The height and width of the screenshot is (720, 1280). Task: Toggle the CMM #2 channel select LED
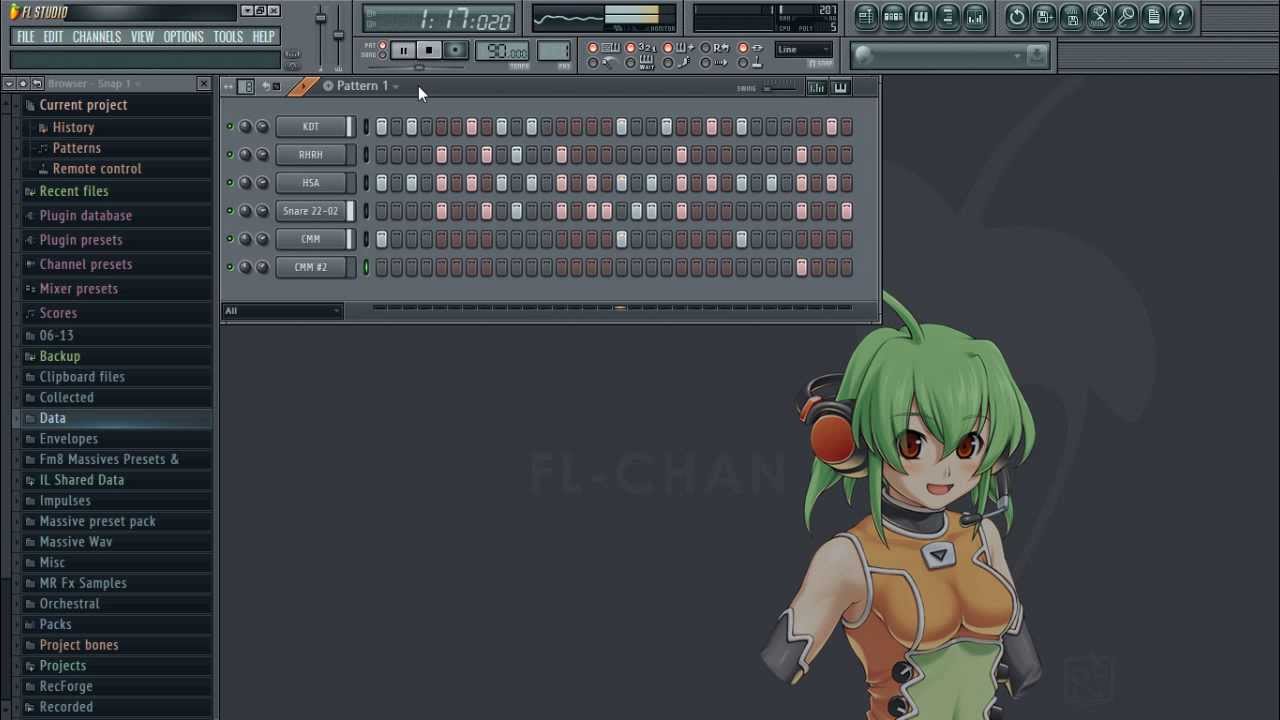point(366,267)
